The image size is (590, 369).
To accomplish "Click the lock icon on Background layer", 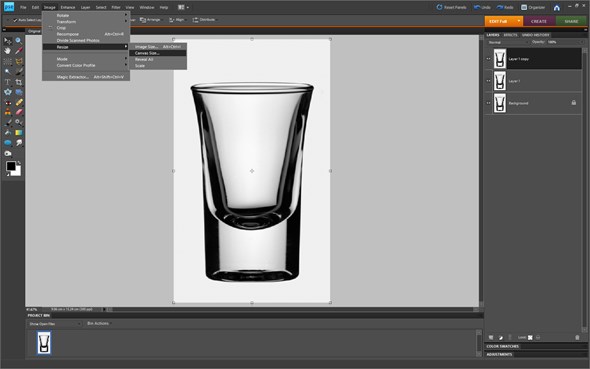I will click(x=573, y=102).
